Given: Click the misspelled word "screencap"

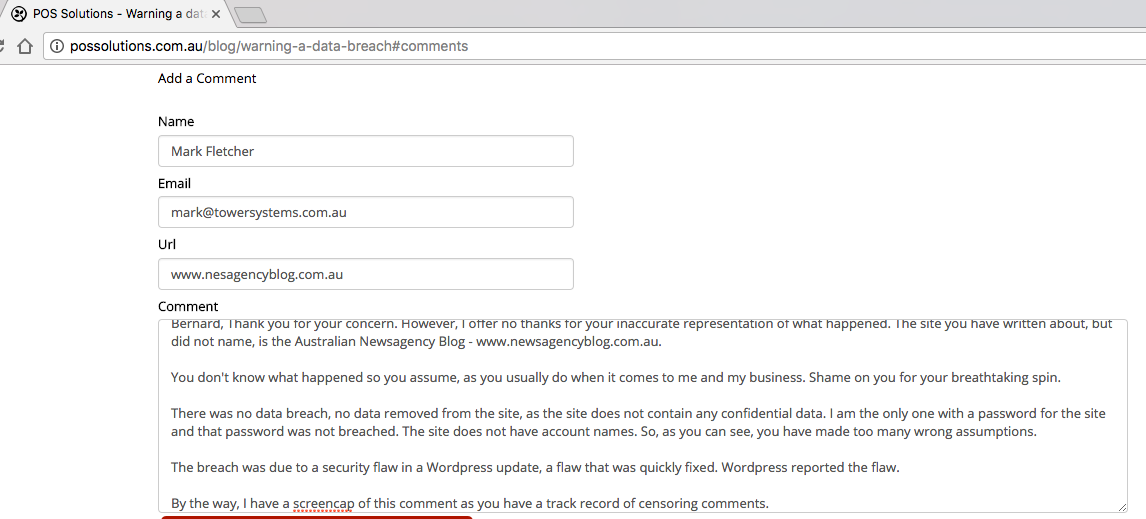Looking at the screenshot, I should coord(322,504).
